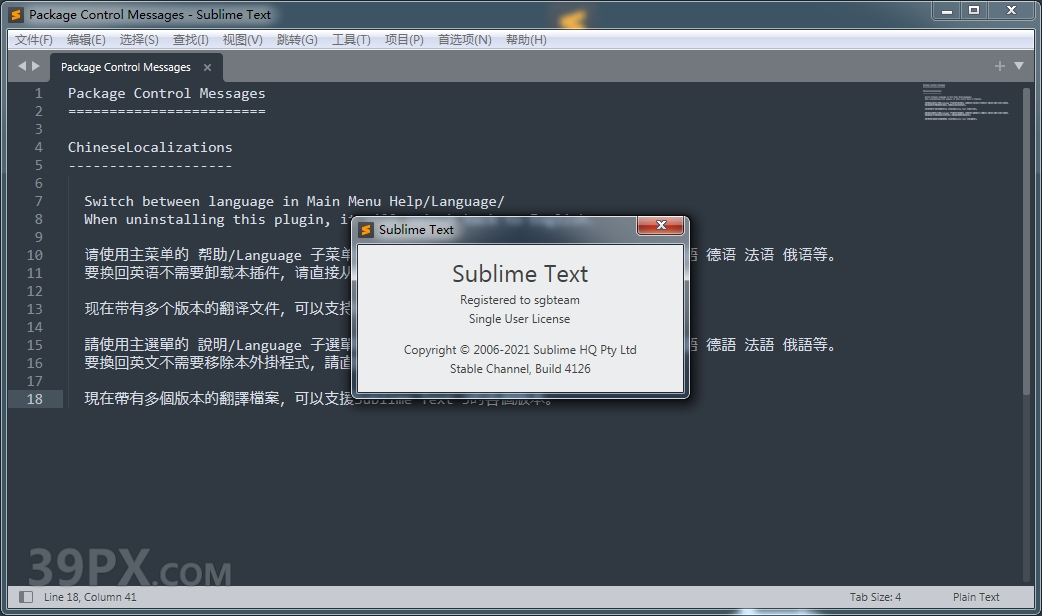Go to next tab with right arrow
The image size is (1042, 616).
[36, 66]
